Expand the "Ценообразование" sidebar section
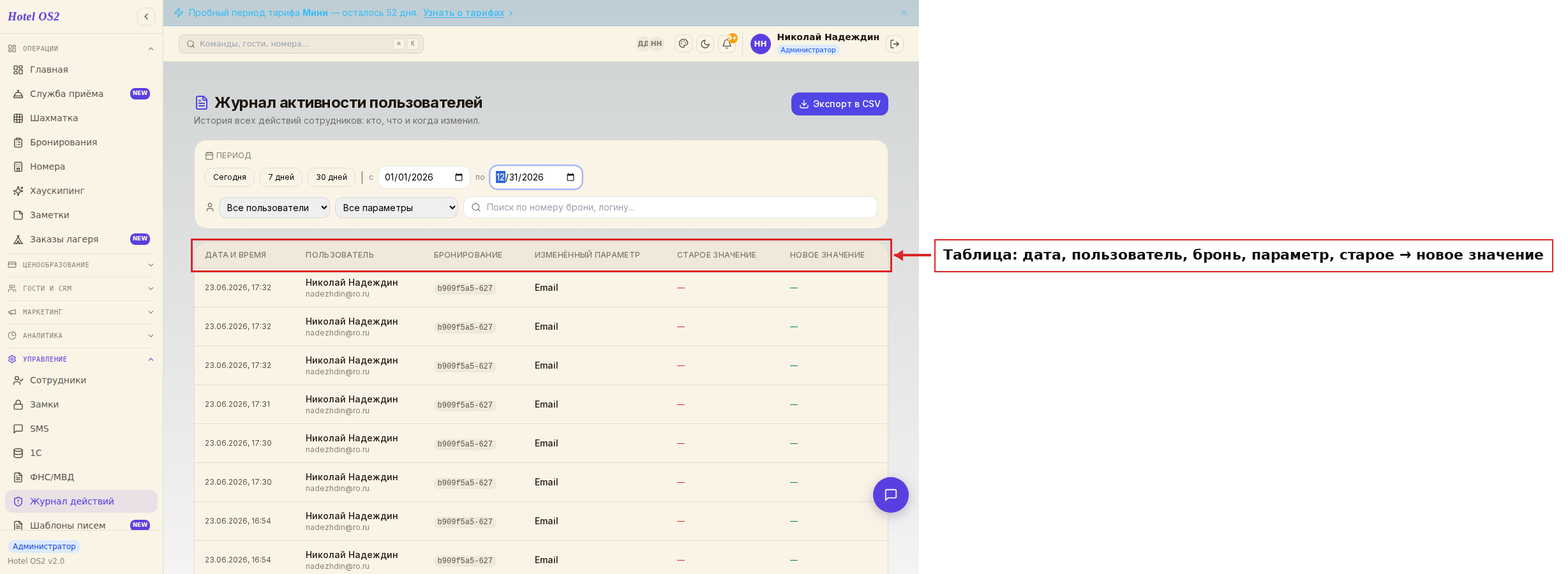The height and width of the screenshot is (574, 1568). coord(81,265)
